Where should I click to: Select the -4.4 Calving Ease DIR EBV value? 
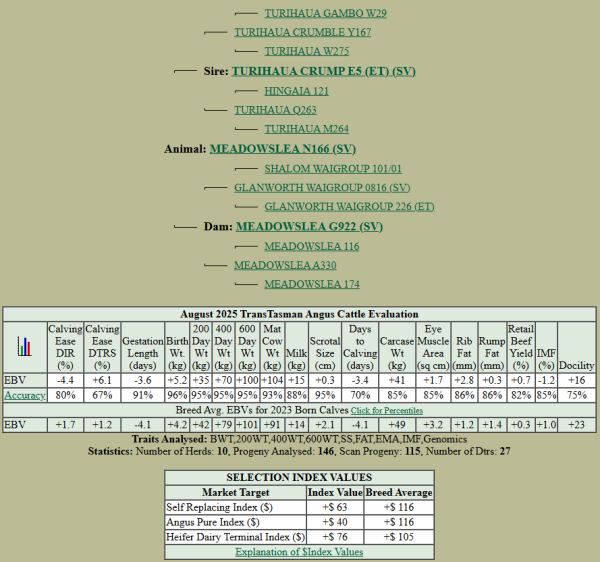[x=65, y=380]
